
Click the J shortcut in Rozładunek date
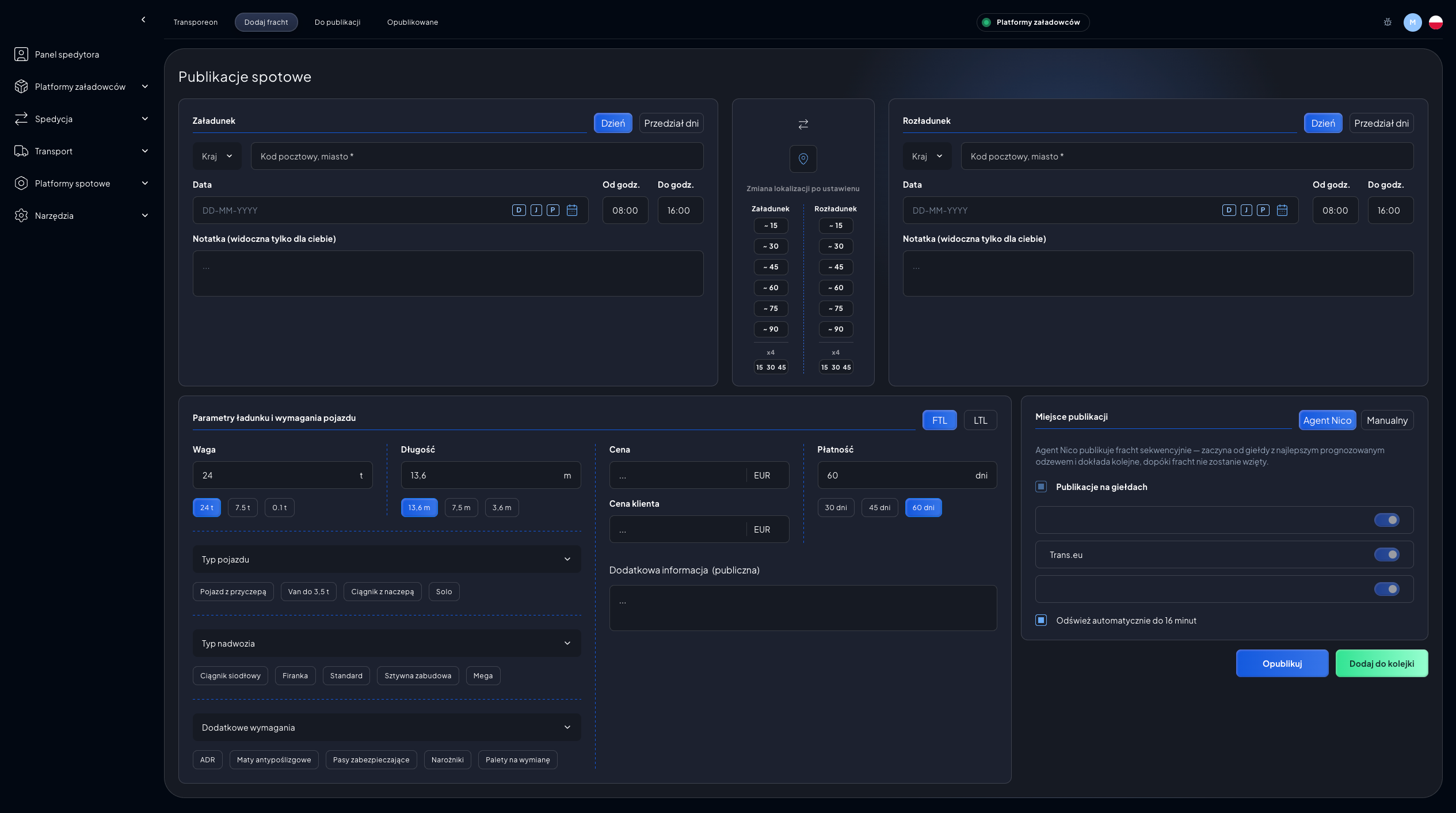point(1246,210)
